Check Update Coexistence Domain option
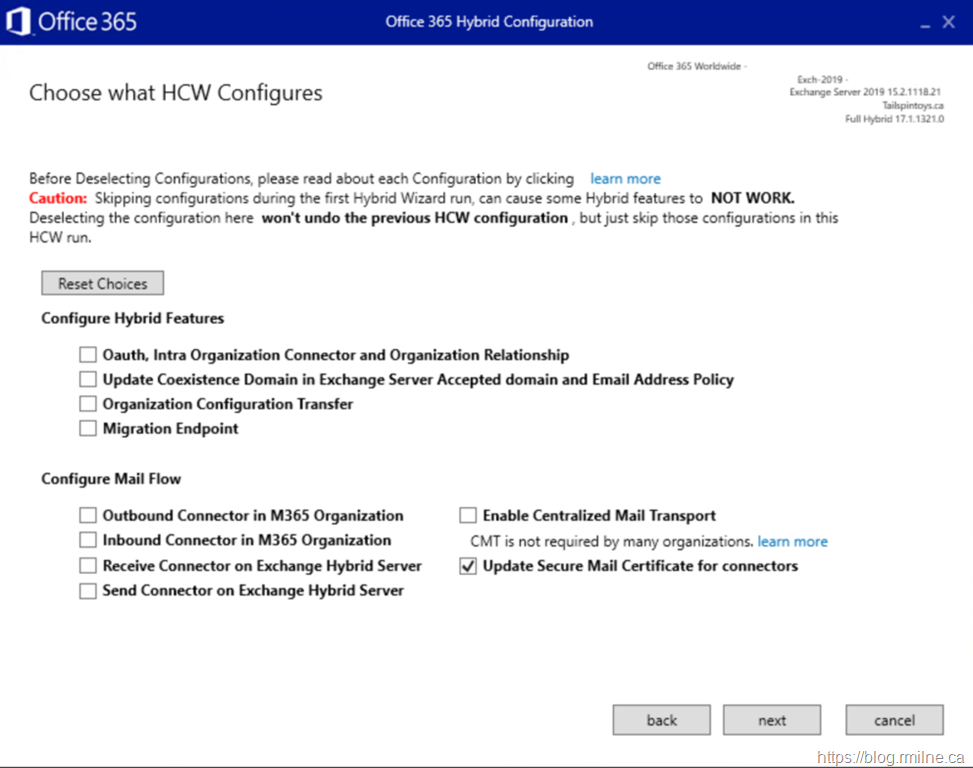 click(x=88, y=380)
